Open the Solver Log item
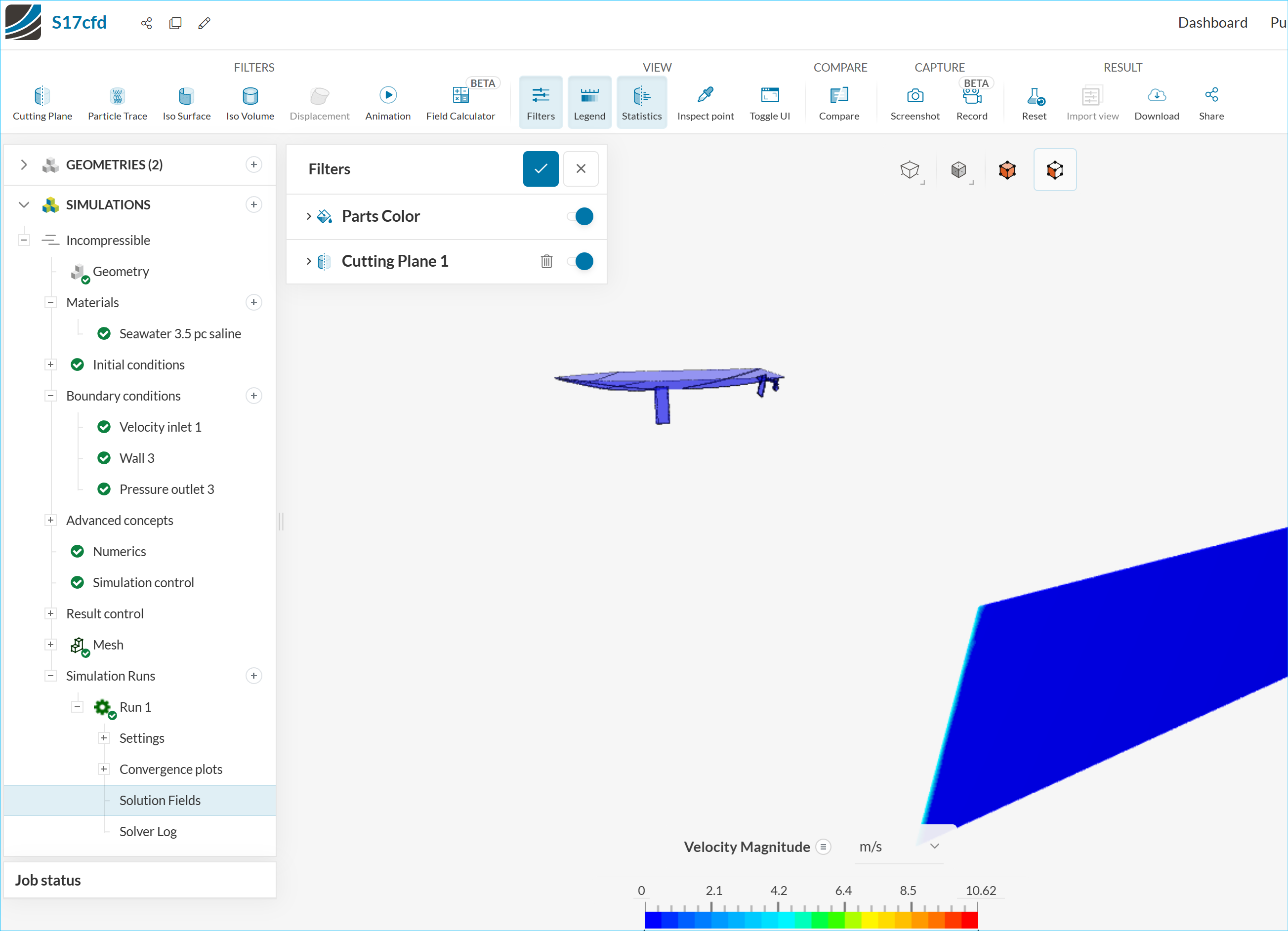The height and width of the screenshot is (931, 1288). point(148,831)
